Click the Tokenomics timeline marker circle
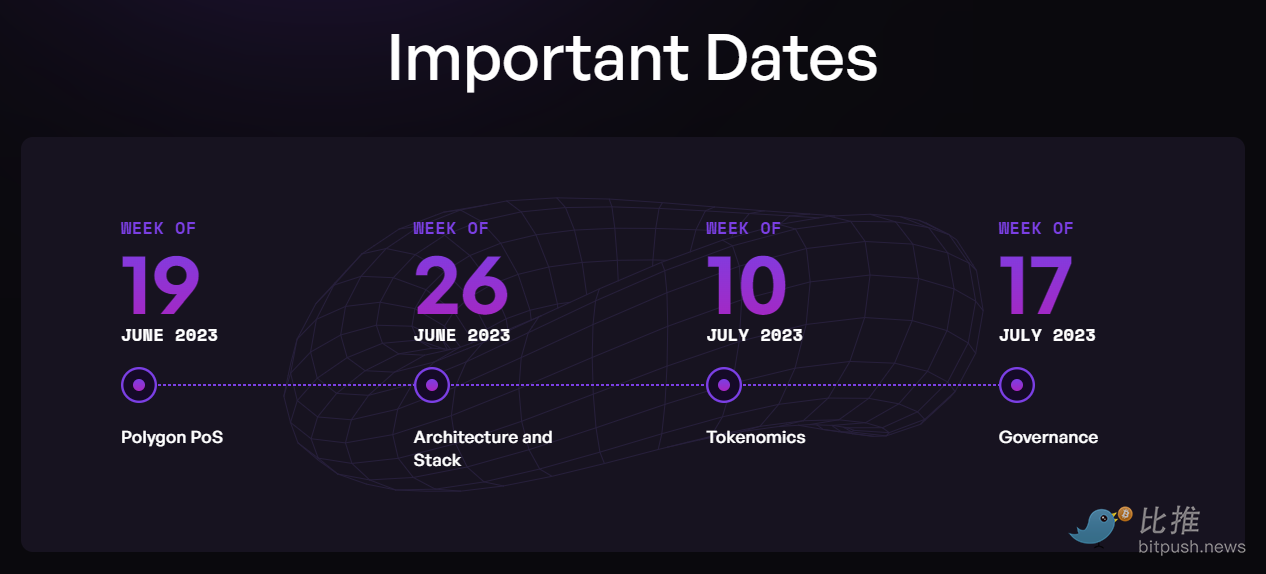Viewport: 1266px width, 574px height. 724,385
